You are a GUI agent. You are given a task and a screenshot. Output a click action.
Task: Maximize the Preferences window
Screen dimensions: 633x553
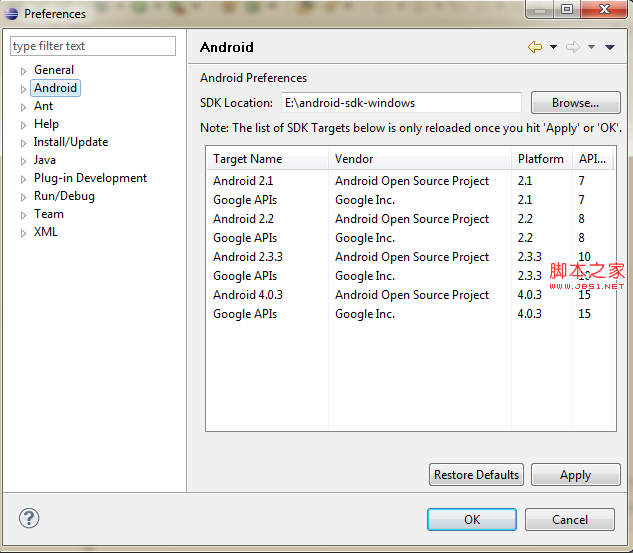567,9
